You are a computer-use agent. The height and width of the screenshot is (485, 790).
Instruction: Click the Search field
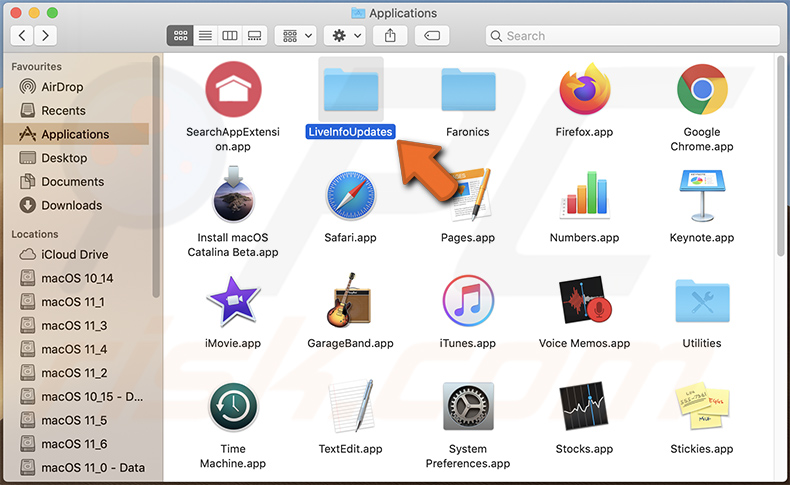pyautogui.click(x=633, y=36)
